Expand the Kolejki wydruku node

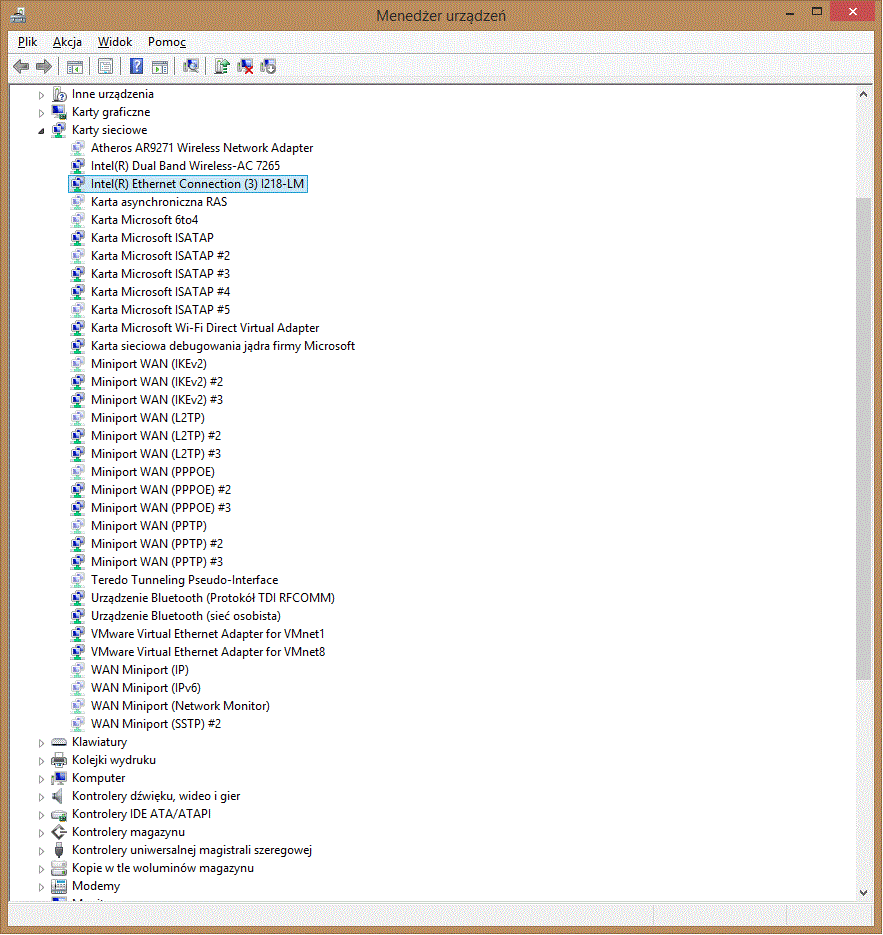[x=41, y=761]
